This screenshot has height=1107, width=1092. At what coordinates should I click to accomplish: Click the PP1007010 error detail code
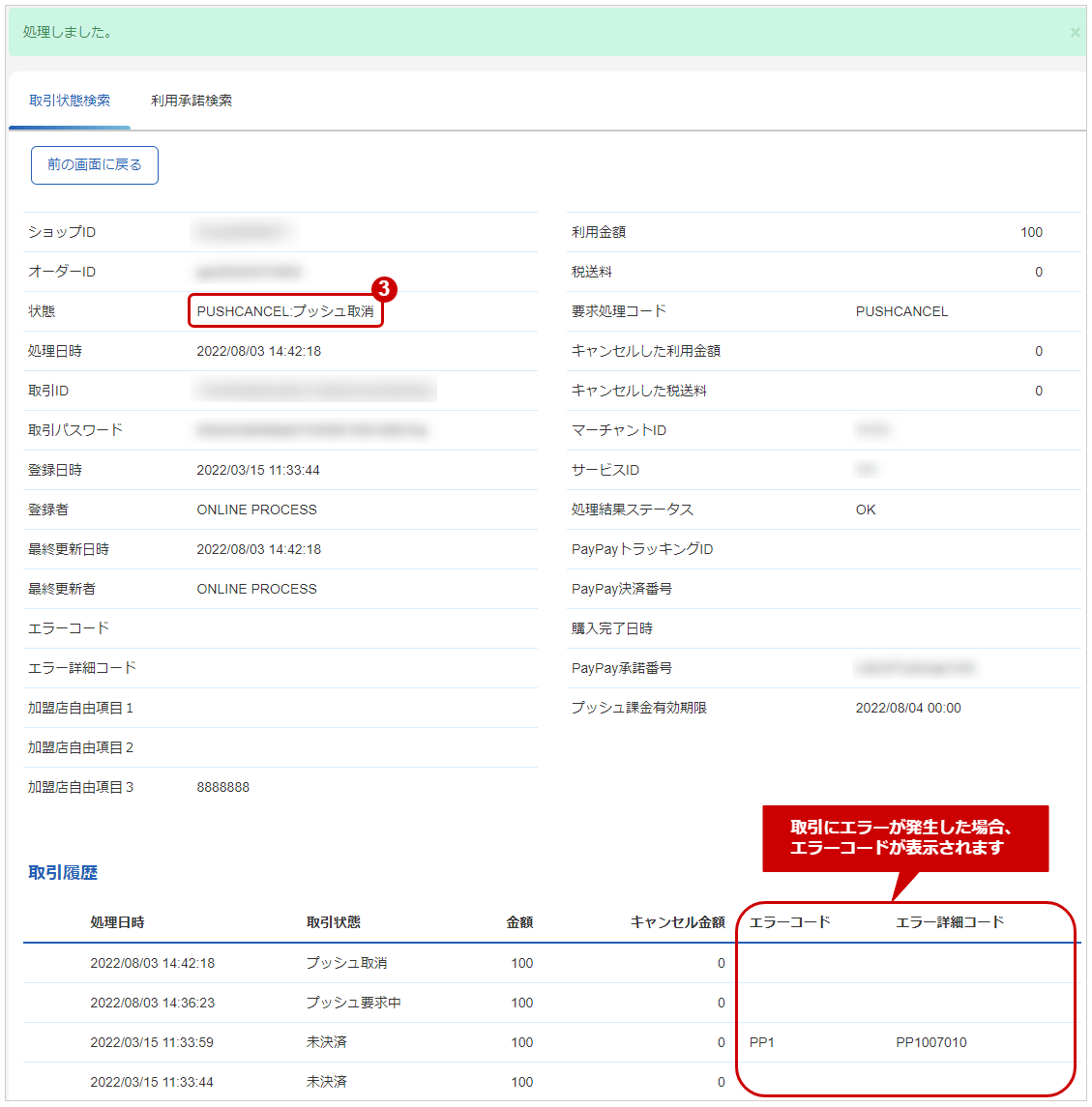(930, 1042)
